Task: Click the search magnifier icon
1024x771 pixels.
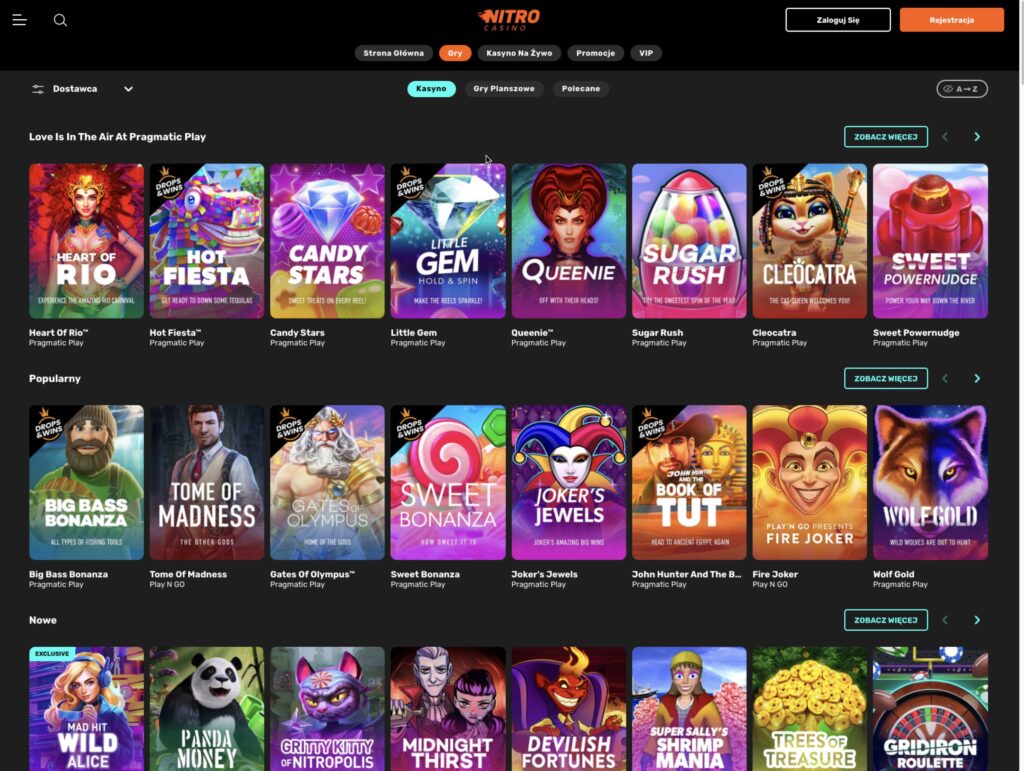Action: click(x=60, y=20)
